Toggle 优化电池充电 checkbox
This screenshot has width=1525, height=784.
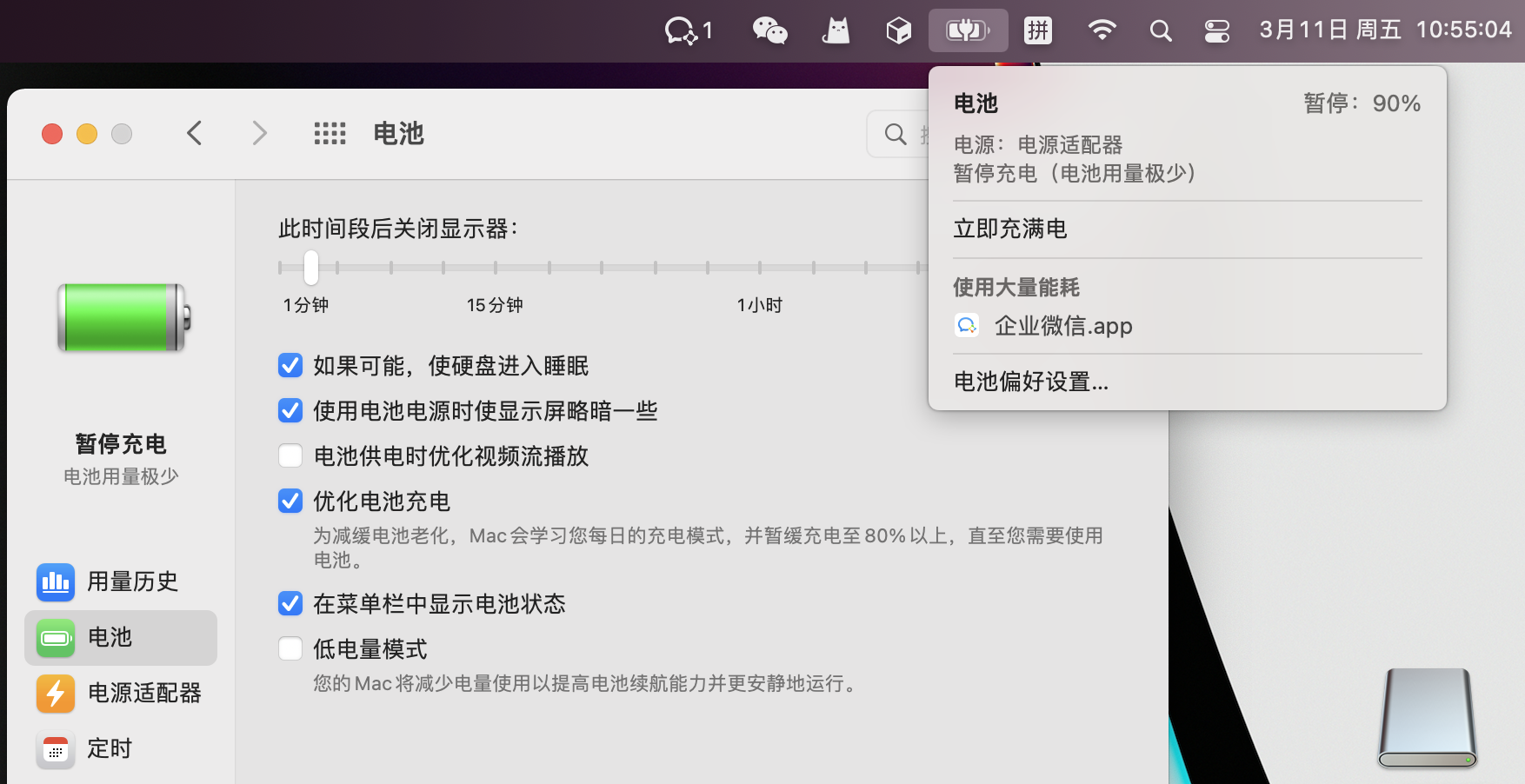coord(290,501)
